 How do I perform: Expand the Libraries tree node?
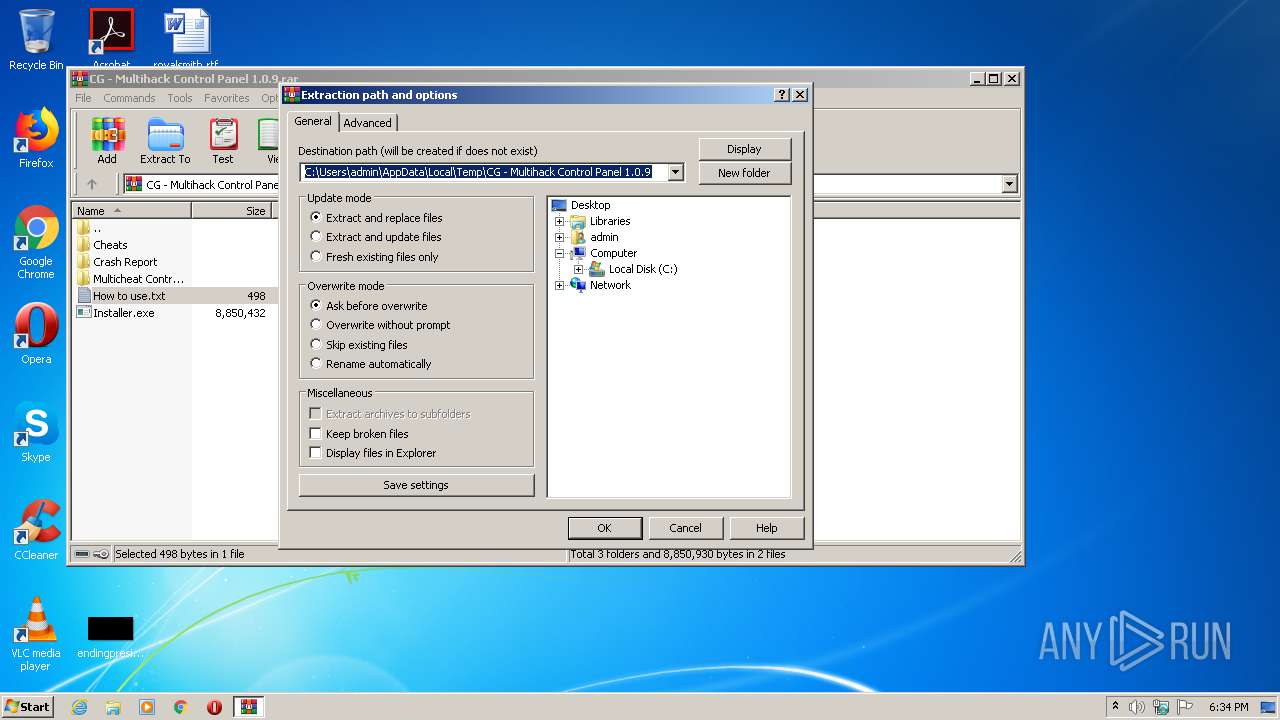click(x=559, y=221)
